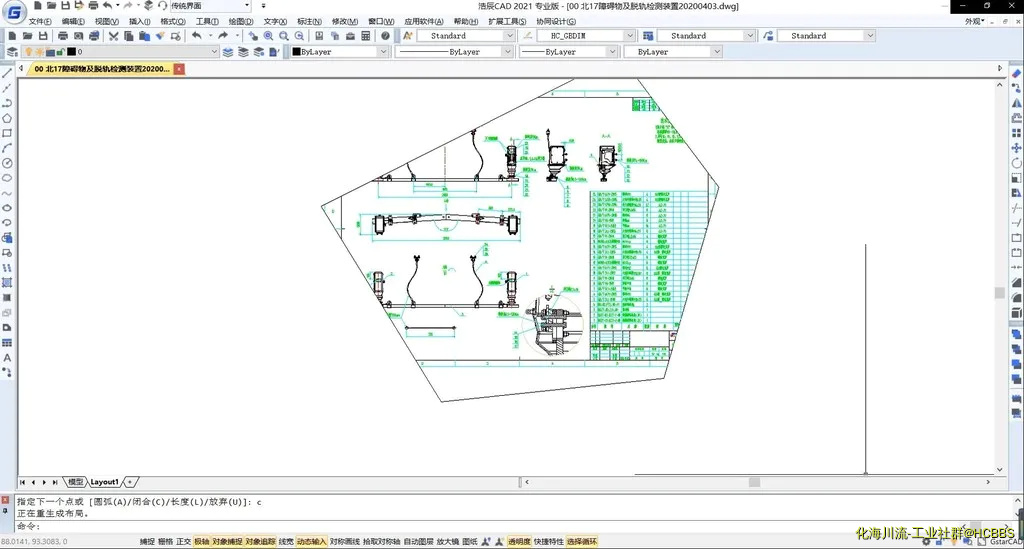Click 放大镜 magnifier button in status bar
Screen dimensions: 1024x549
[x=448, y=542]
